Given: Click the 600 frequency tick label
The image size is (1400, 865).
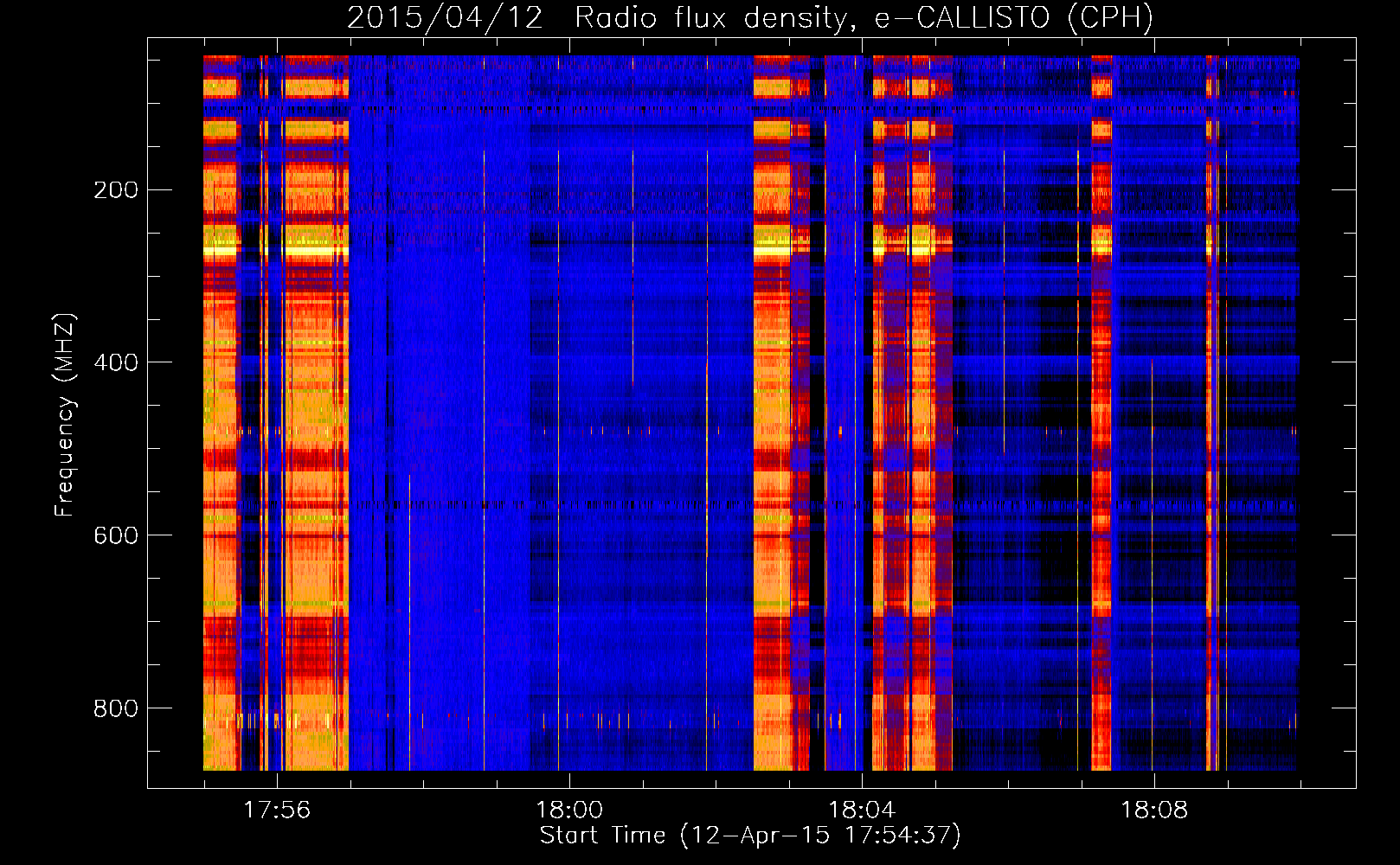Looking at the screenshot, I should point(116,535).
